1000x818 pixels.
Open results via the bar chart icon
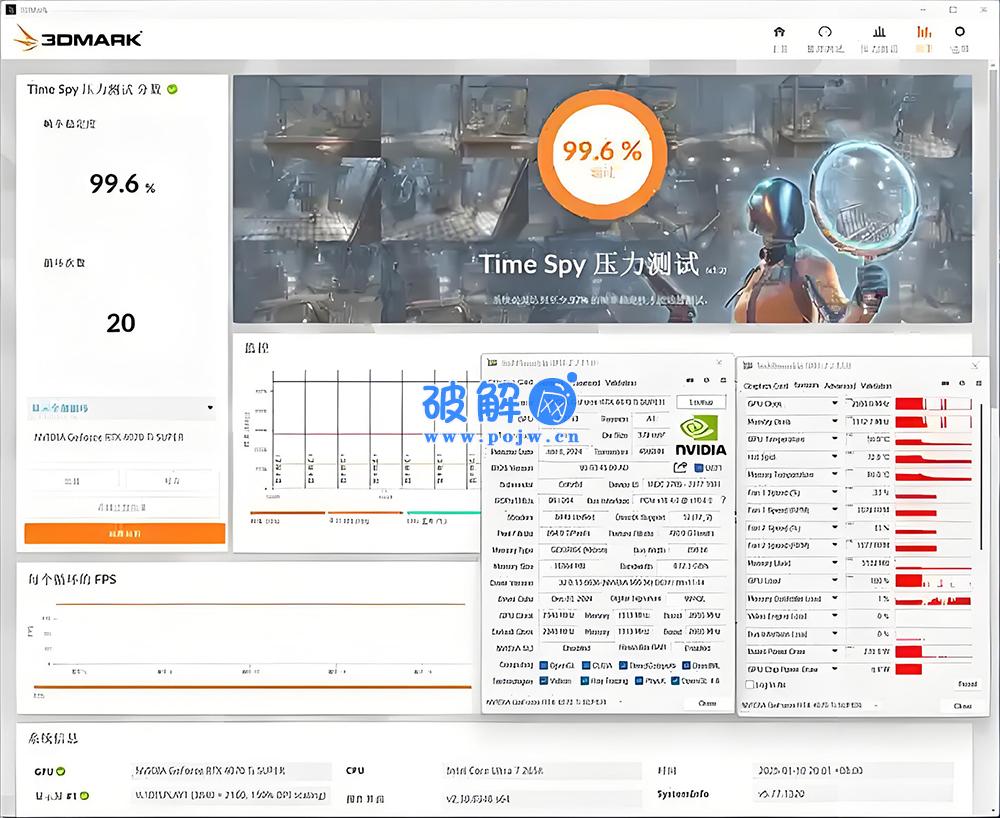click(879, 33)
